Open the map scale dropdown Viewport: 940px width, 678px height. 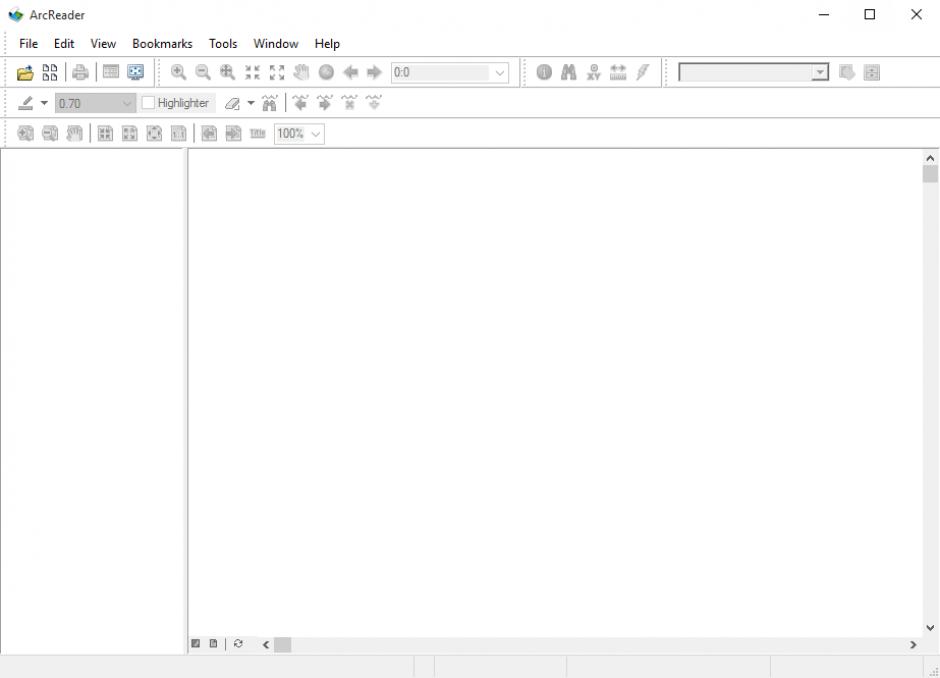[x=500, y=72]
